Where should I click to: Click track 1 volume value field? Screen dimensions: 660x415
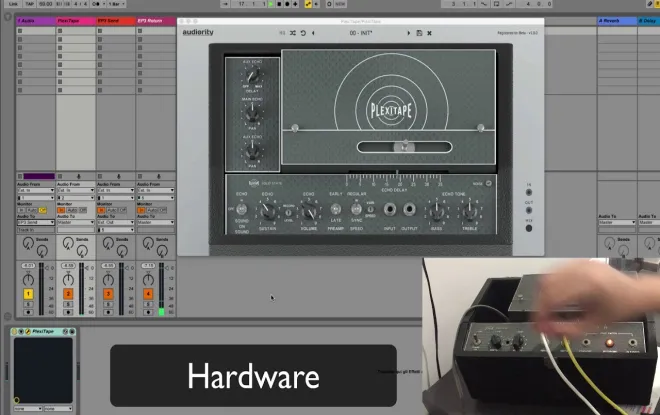[x=28, y=266]
